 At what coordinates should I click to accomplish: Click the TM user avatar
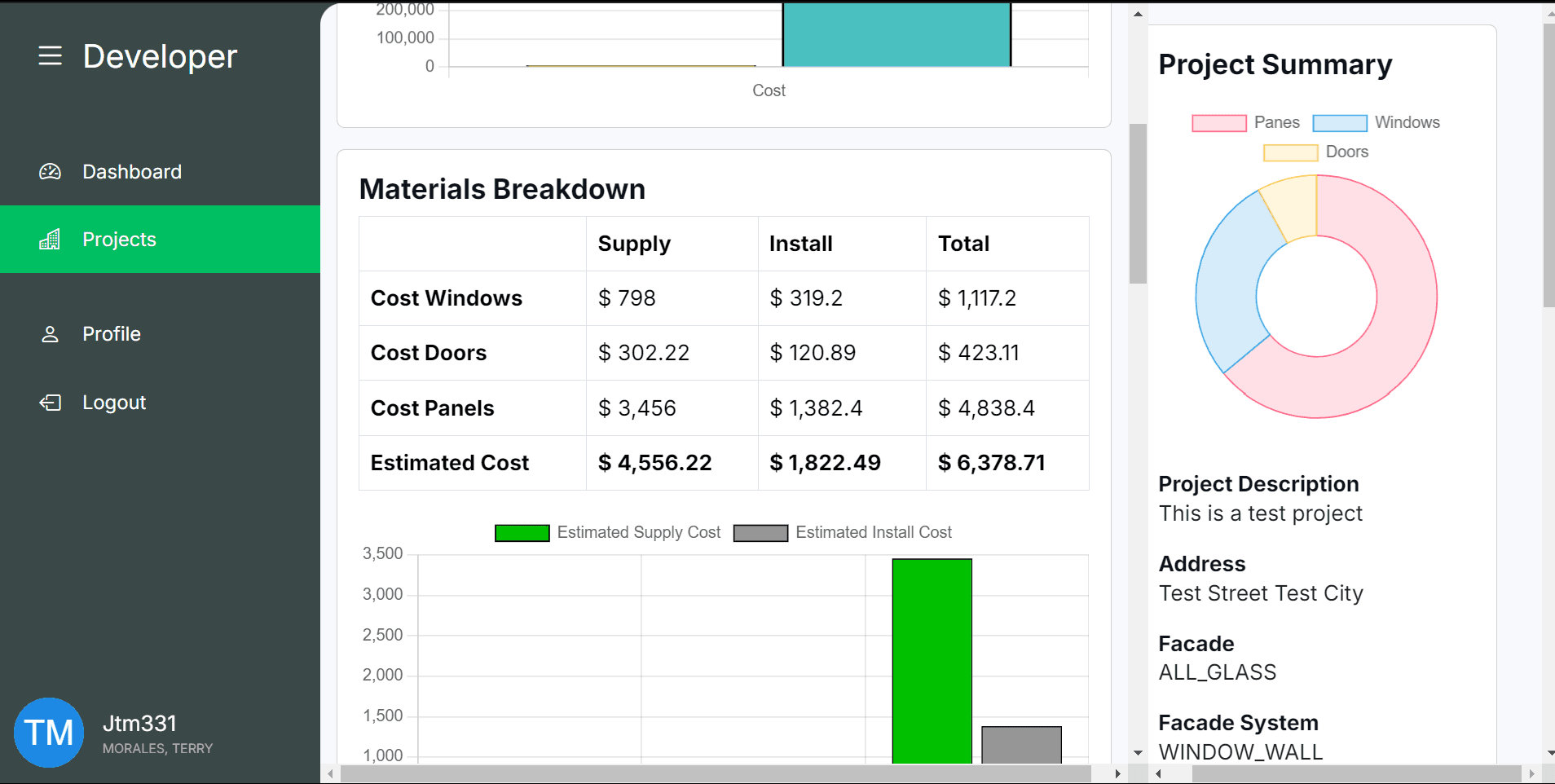(49, 732)
